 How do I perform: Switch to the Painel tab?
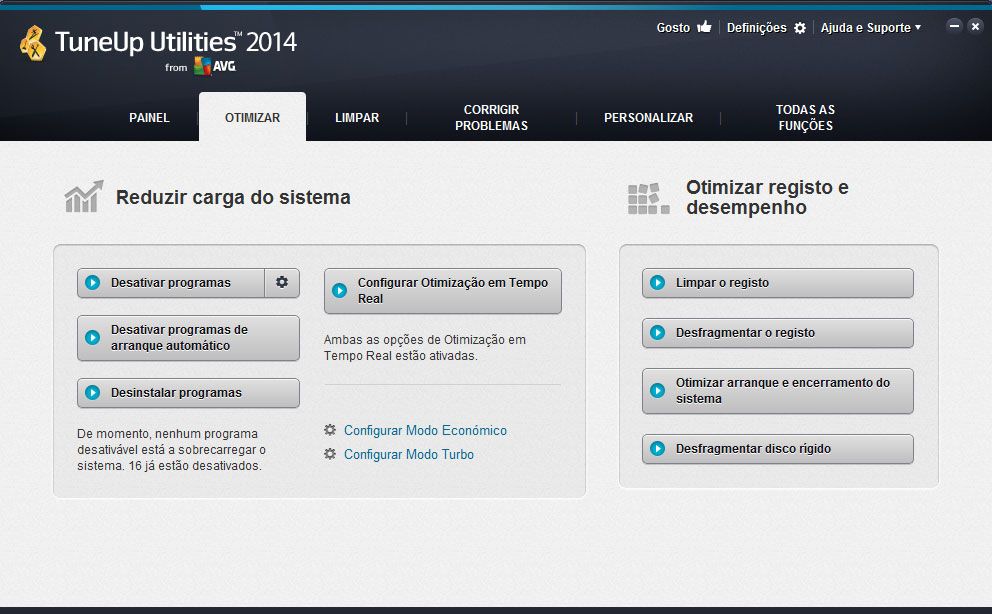pyautogui.click(x=149, y=118)
